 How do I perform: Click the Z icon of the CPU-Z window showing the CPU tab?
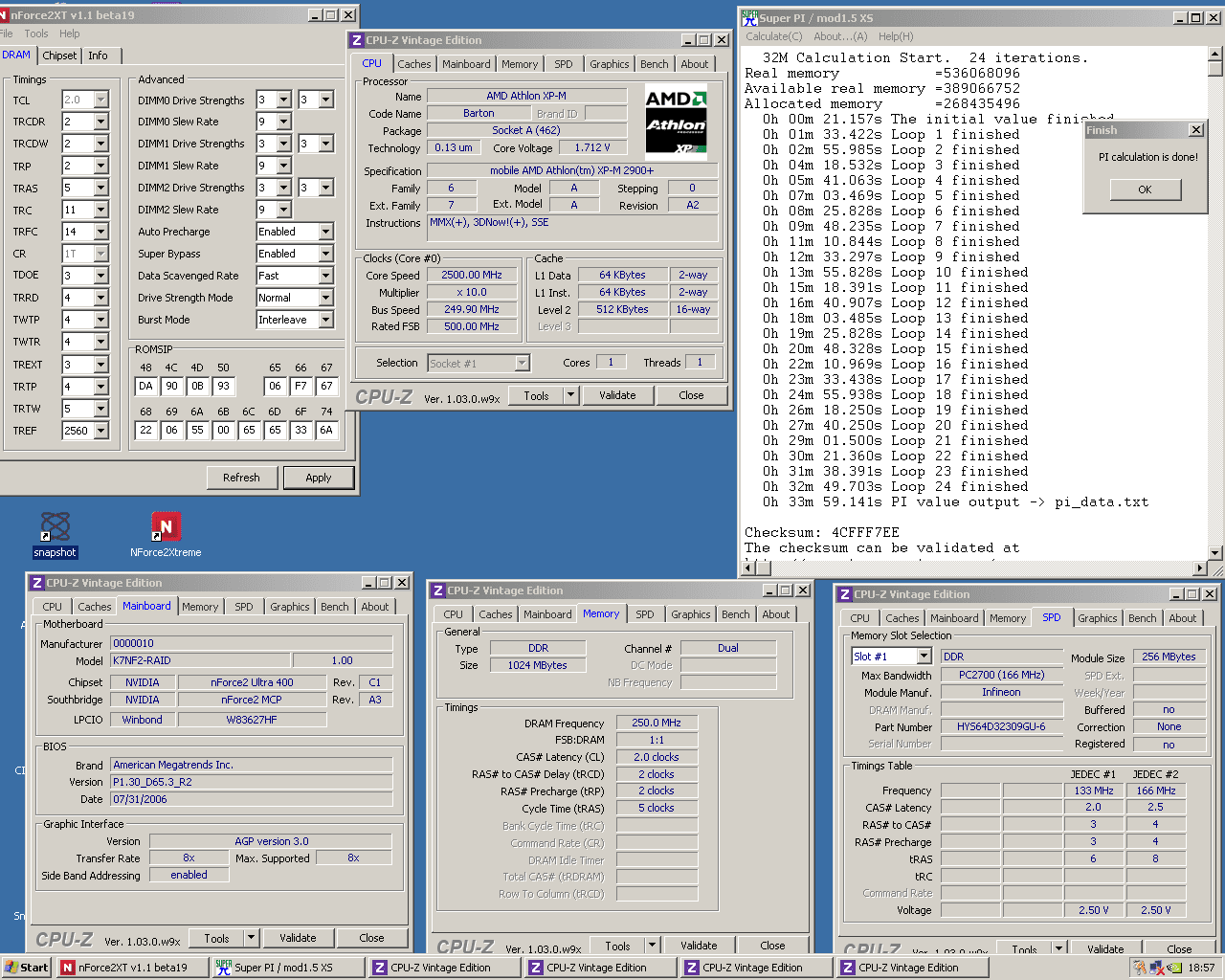point(357,40)
